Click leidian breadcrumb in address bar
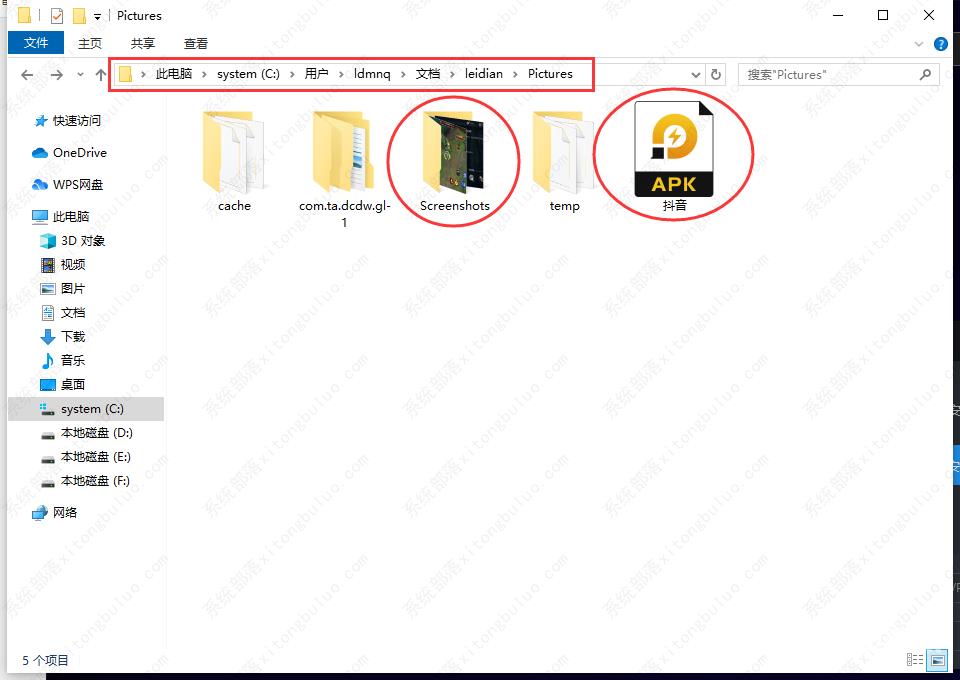The width and height of the screenshot is (960, 680). click(483, 73)
